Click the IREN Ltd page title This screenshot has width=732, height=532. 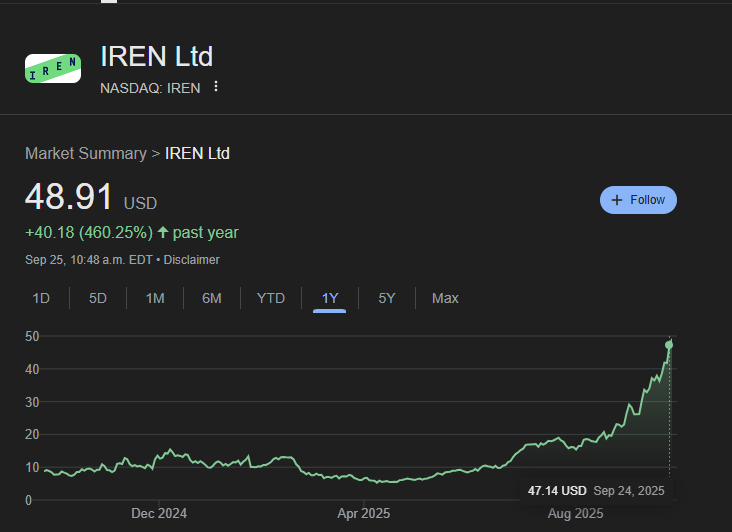(x=157, y=56)
